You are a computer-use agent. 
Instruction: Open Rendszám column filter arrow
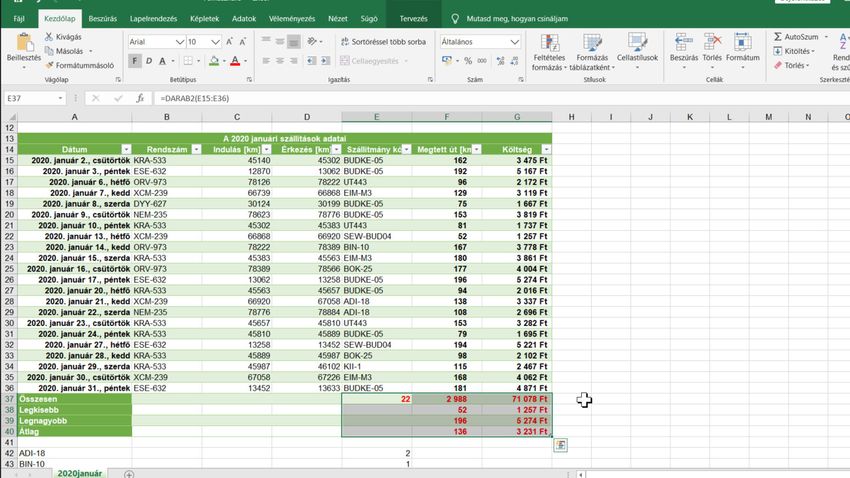click(196, 149)
